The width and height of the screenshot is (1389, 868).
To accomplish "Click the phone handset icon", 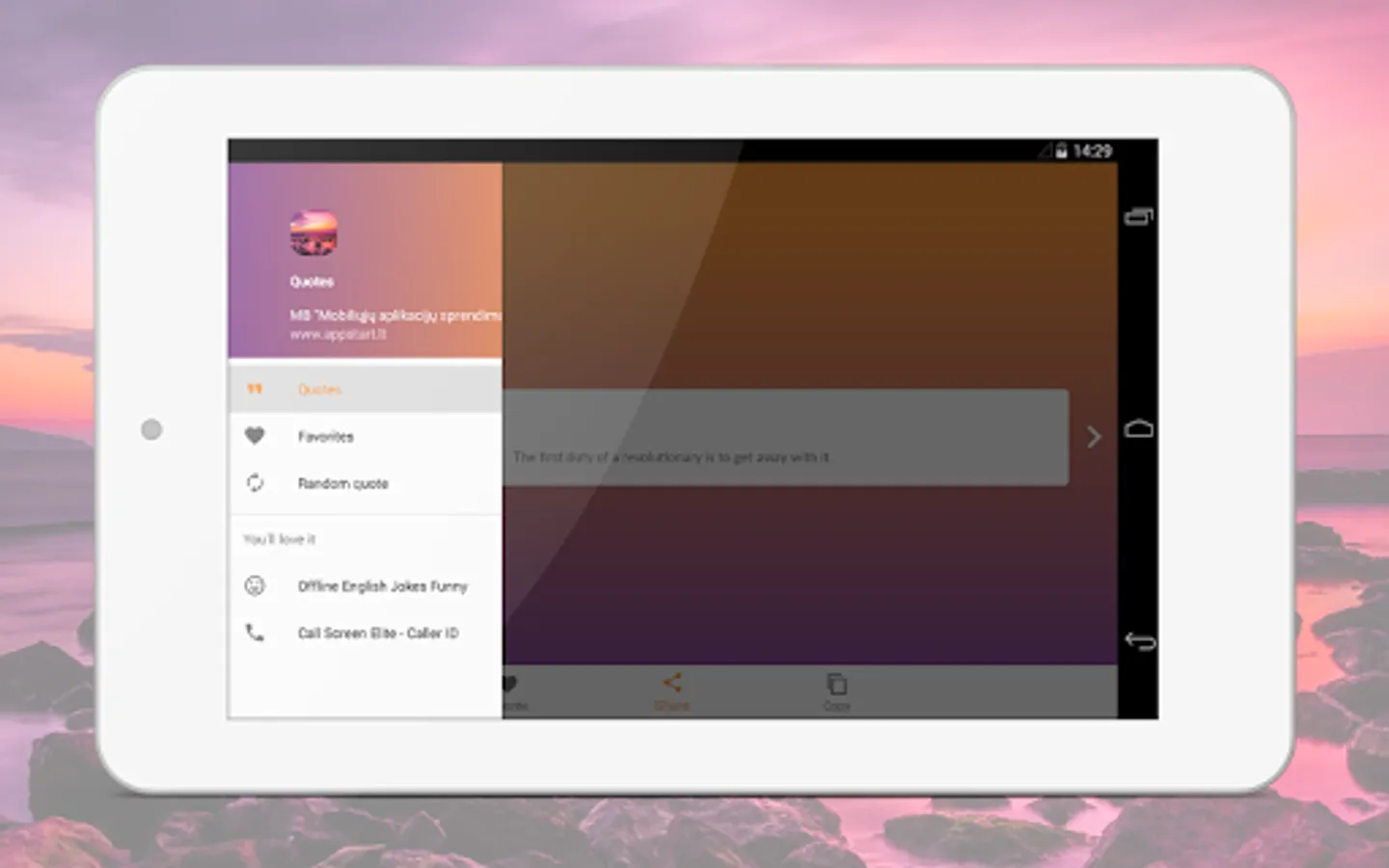I will 255,633.
